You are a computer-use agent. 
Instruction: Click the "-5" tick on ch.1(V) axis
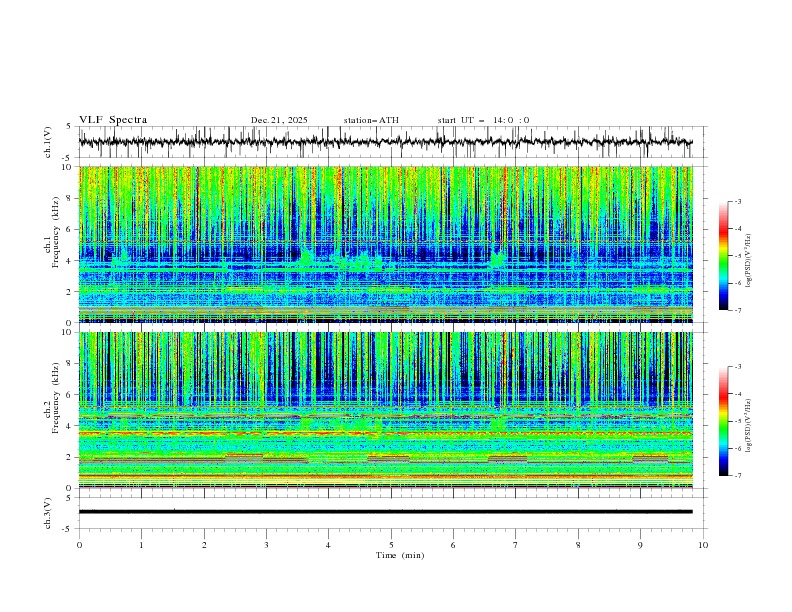click(67, 158)
